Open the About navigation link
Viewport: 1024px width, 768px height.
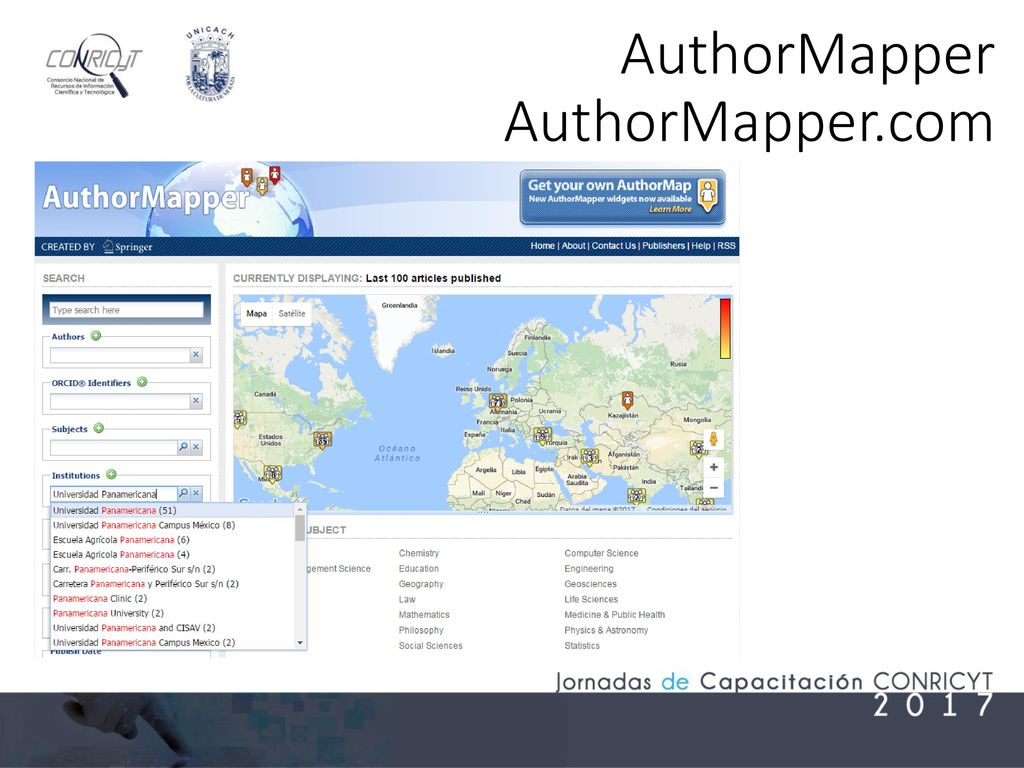[573, 246]
